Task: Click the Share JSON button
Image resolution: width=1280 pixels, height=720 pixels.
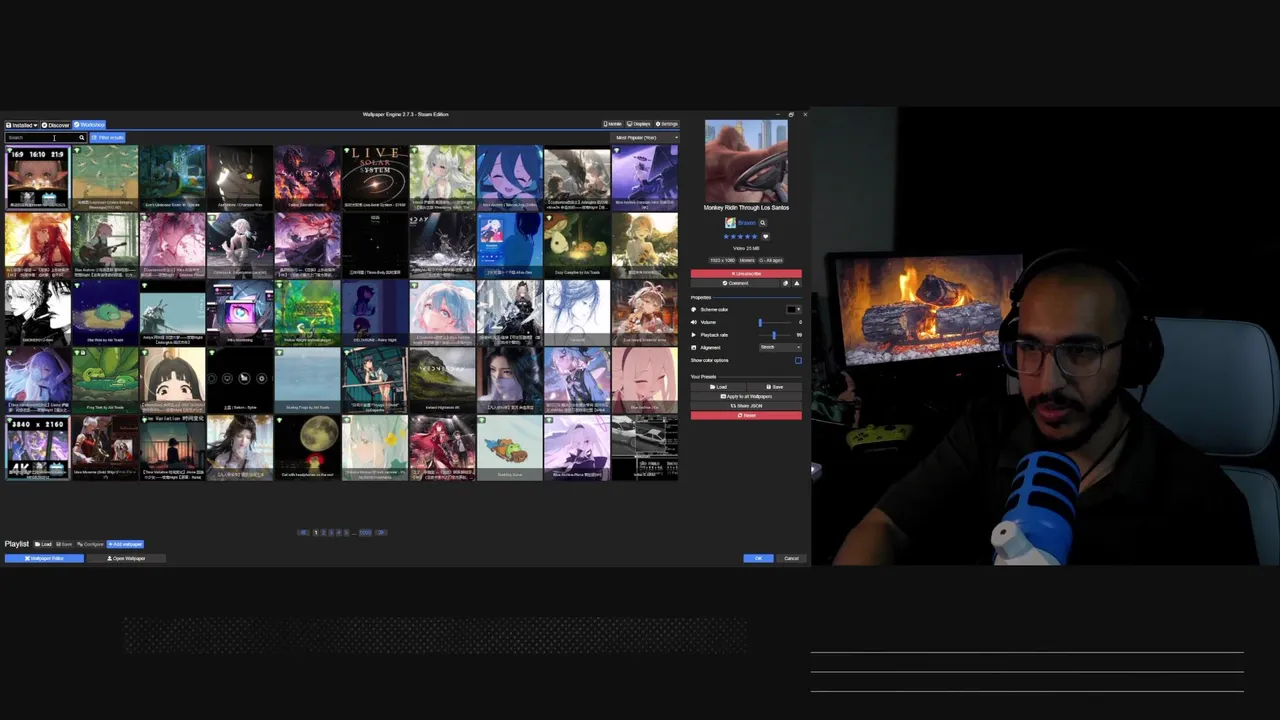Action: pos(746,406)
